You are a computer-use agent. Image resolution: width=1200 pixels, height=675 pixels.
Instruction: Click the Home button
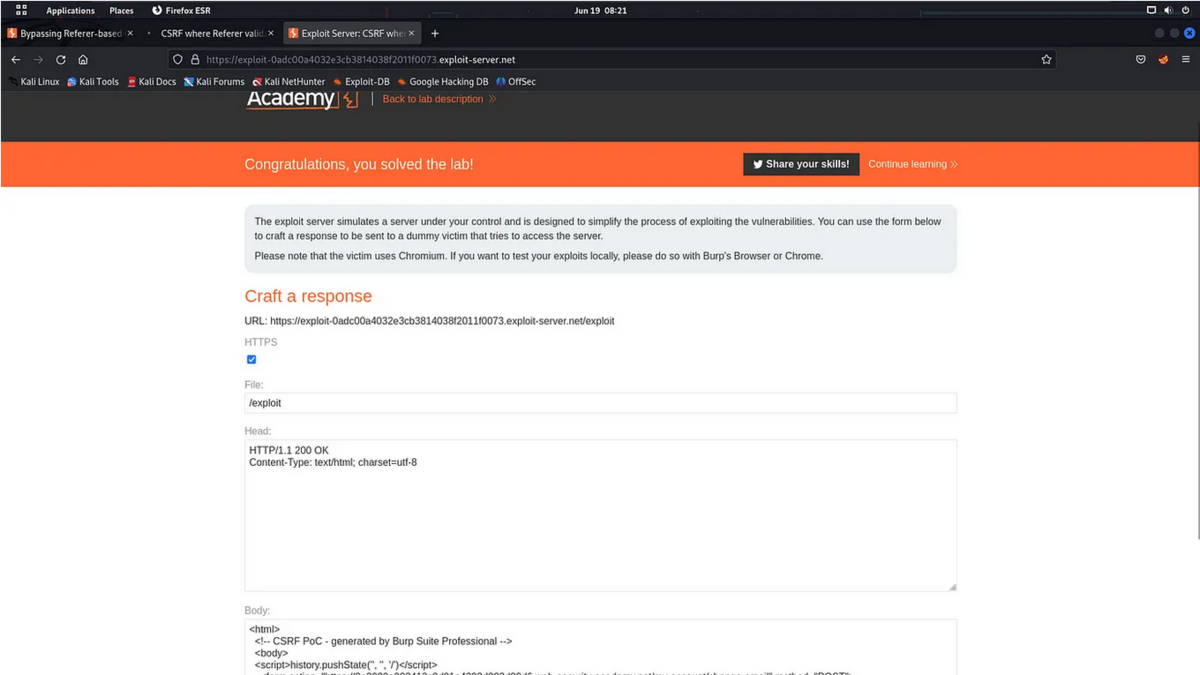point(83,60)
